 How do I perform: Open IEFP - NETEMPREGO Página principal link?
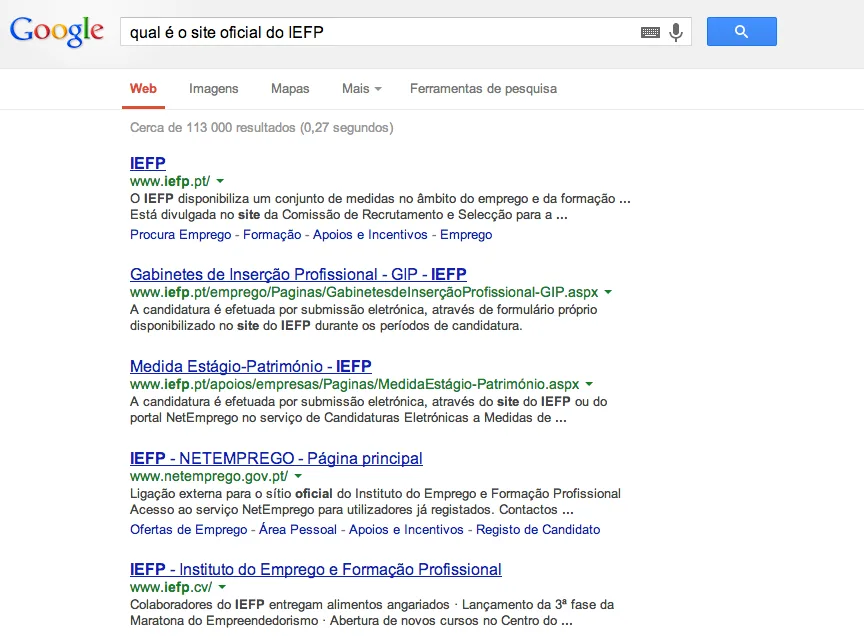click(x=276, y=458)
